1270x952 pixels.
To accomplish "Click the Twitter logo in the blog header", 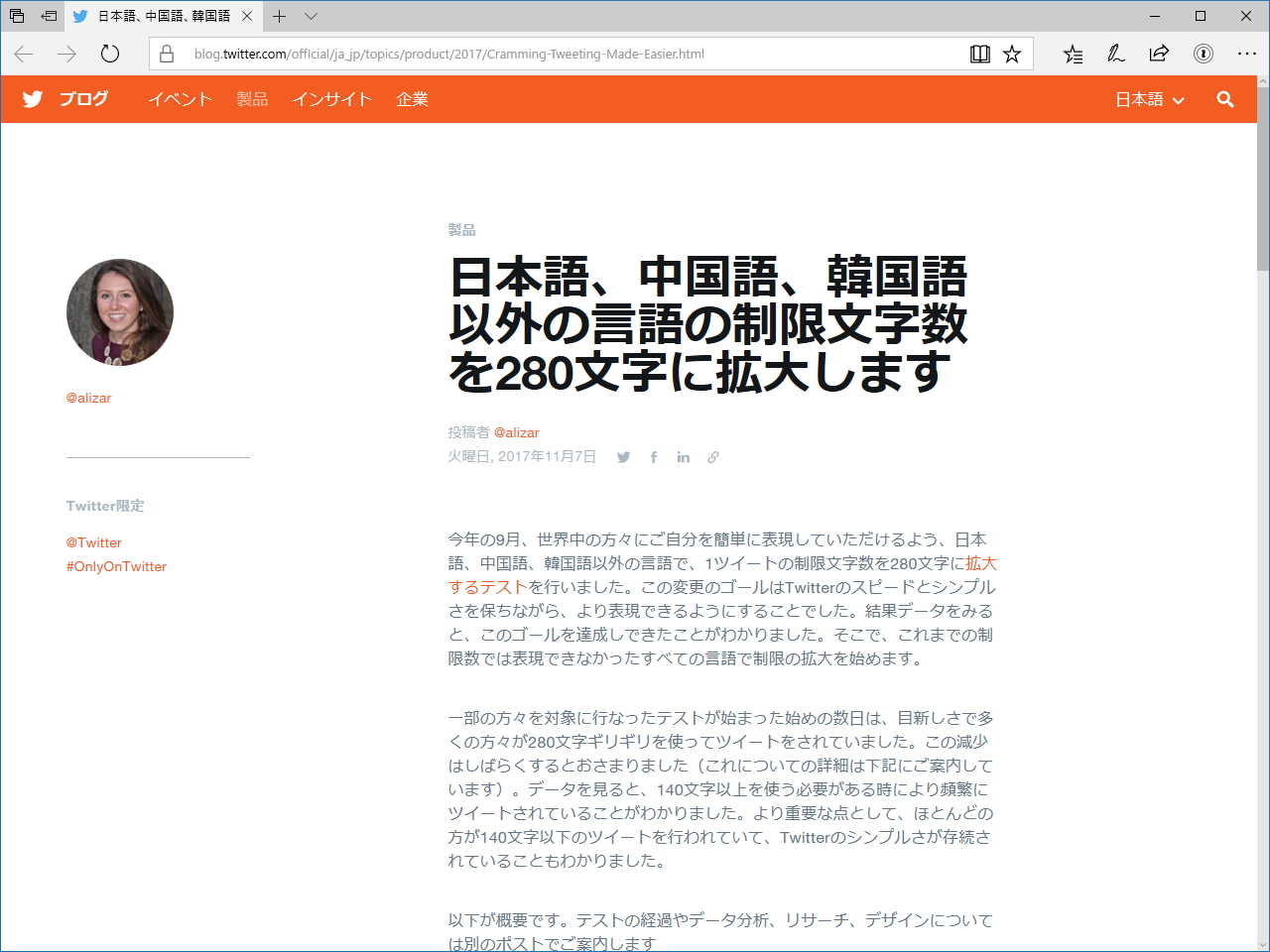I will [x=33, y=99].
